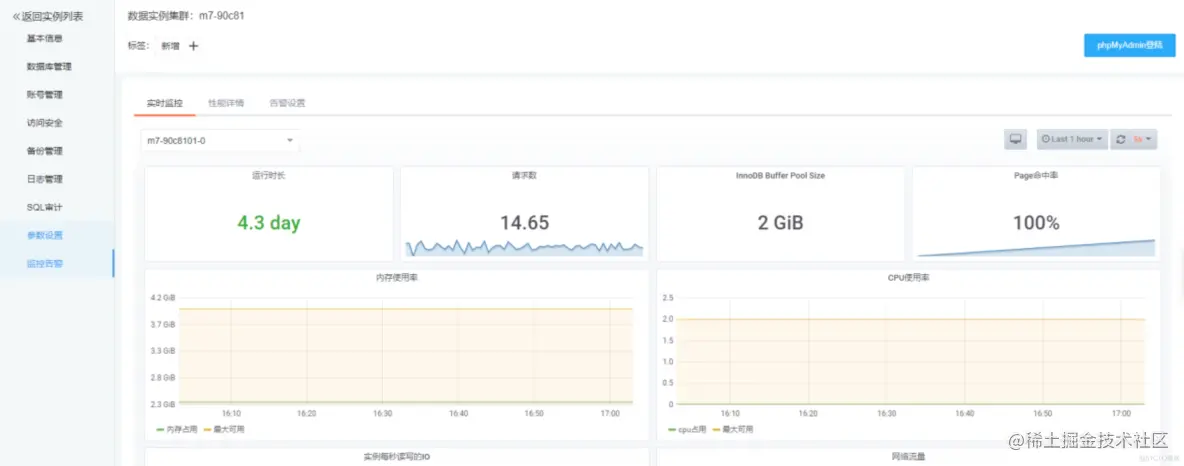The image size is (1184, 466).
Task: Open 数据库管理 in the sidebar
Action: coord(49,66)
